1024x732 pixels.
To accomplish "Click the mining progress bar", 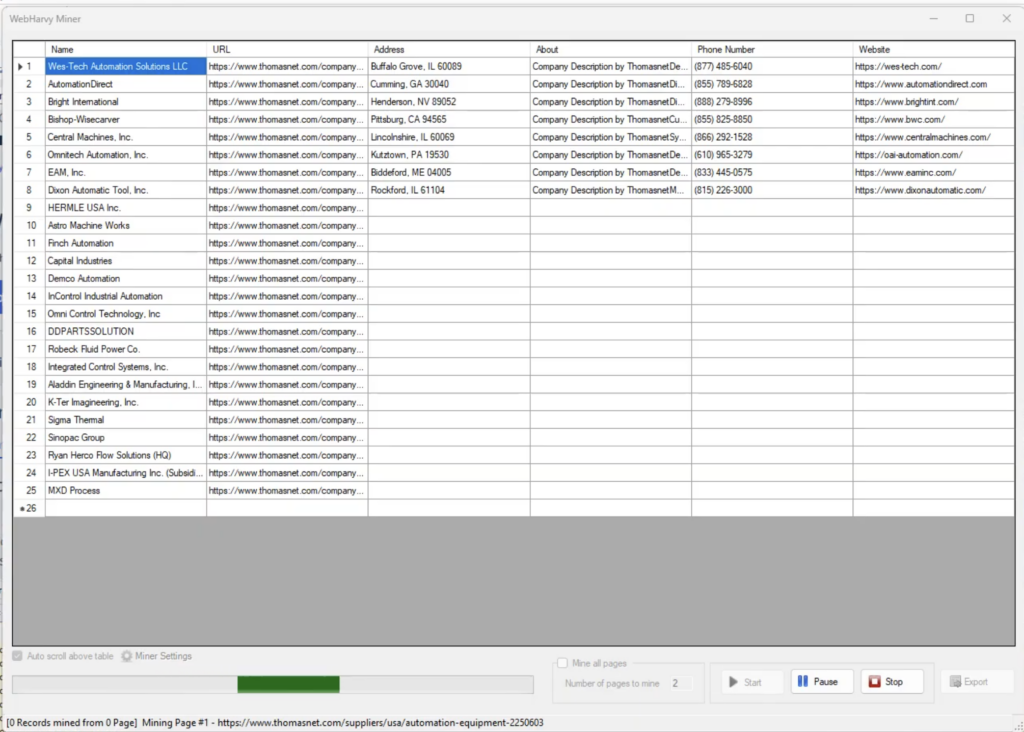I will 272,684.
